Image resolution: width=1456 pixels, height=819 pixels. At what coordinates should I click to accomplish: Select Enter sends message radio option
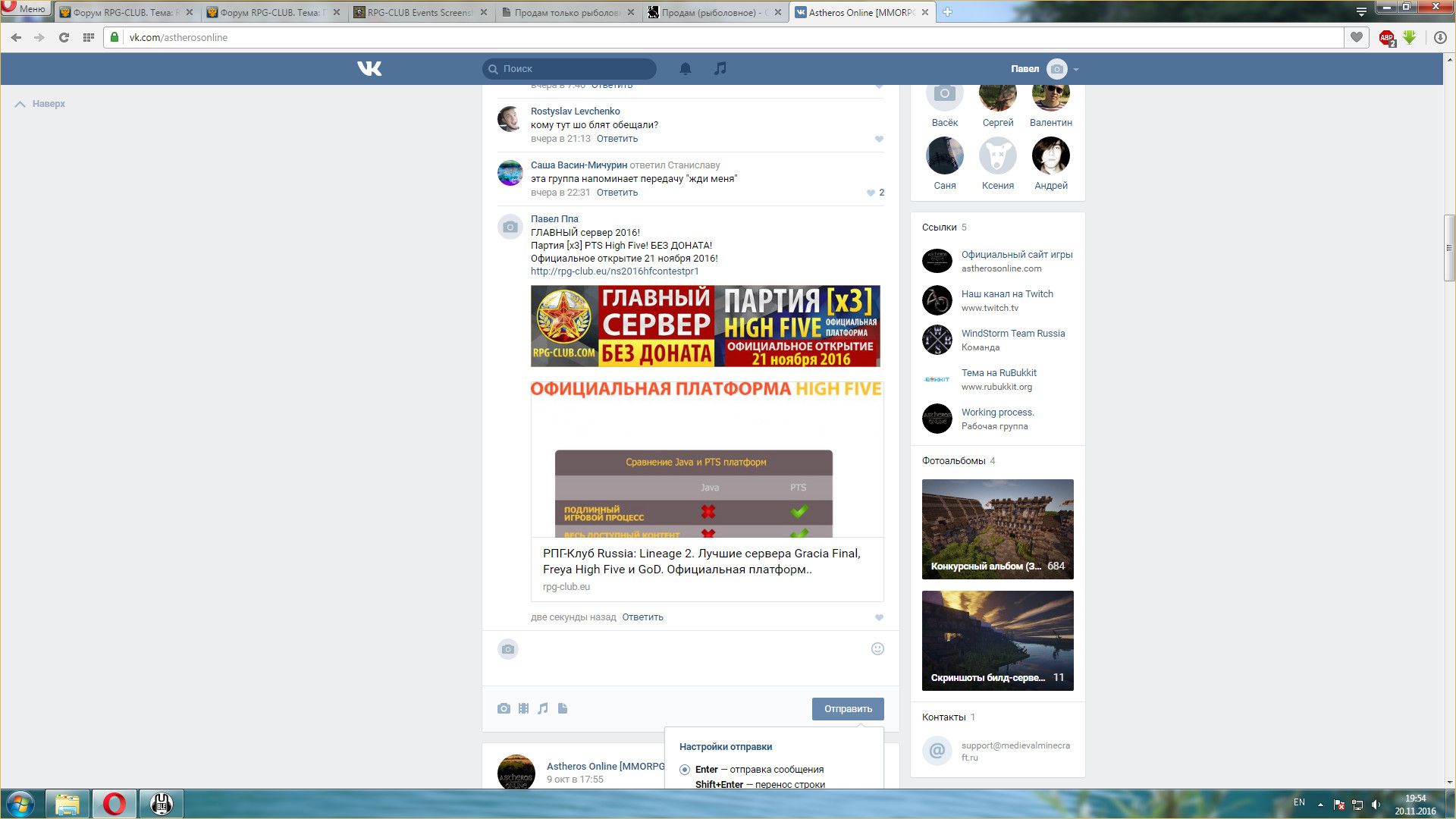(x=685, y=770)
